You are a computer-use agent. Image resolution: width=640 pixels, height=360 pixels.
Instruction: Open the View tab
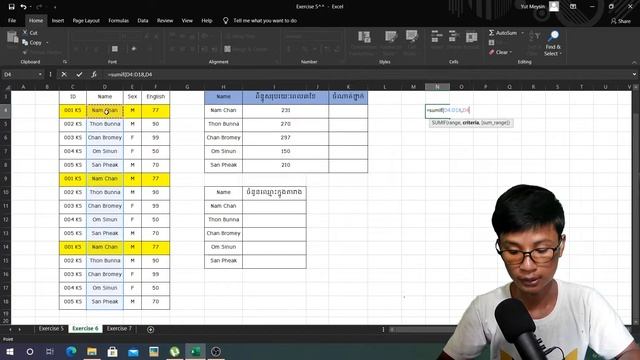tap(187, 20)
